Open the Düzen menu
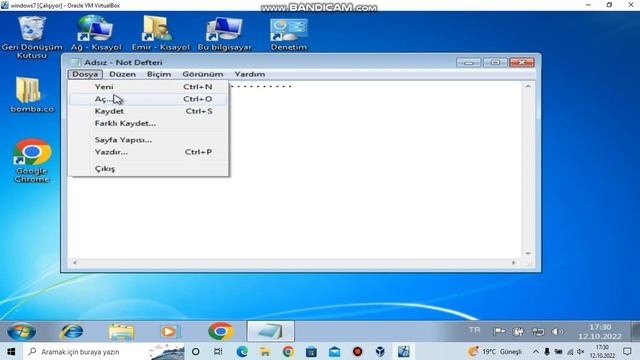 122,74
